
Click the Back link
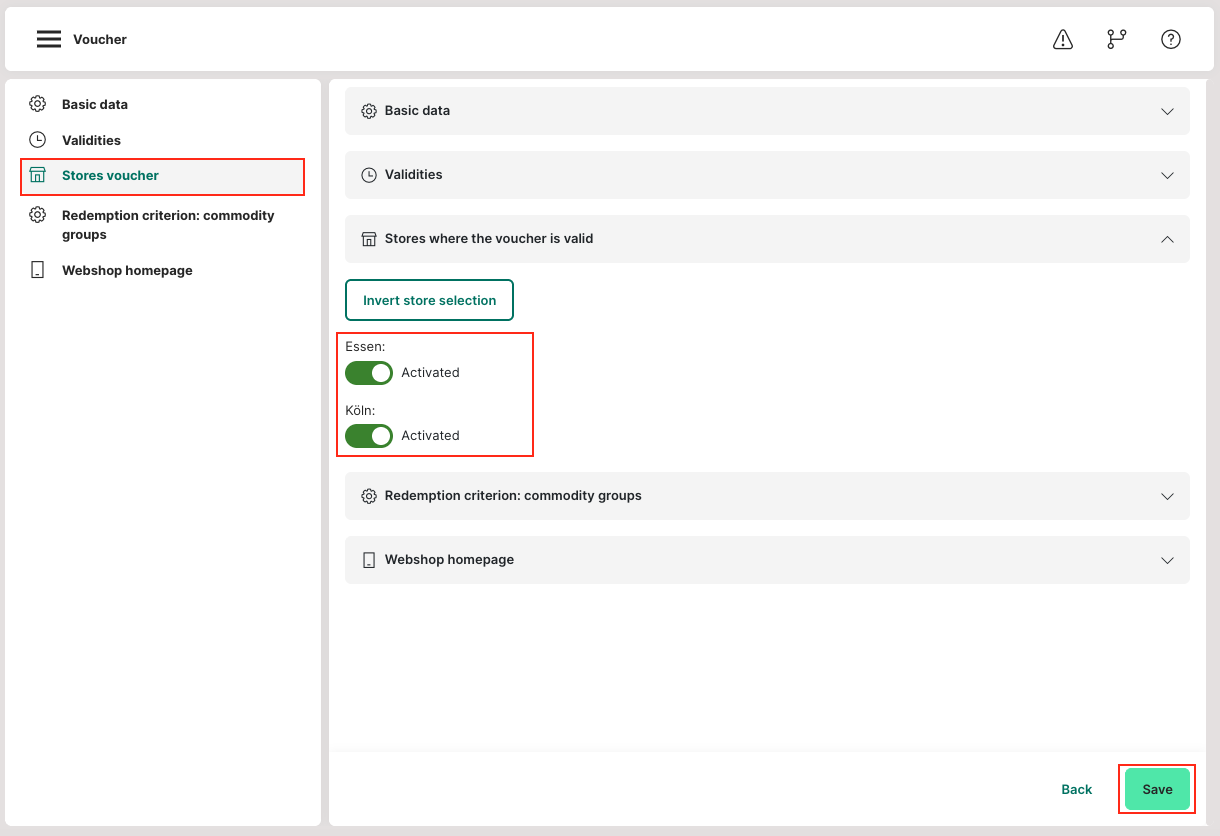(x=1076, y=789)
